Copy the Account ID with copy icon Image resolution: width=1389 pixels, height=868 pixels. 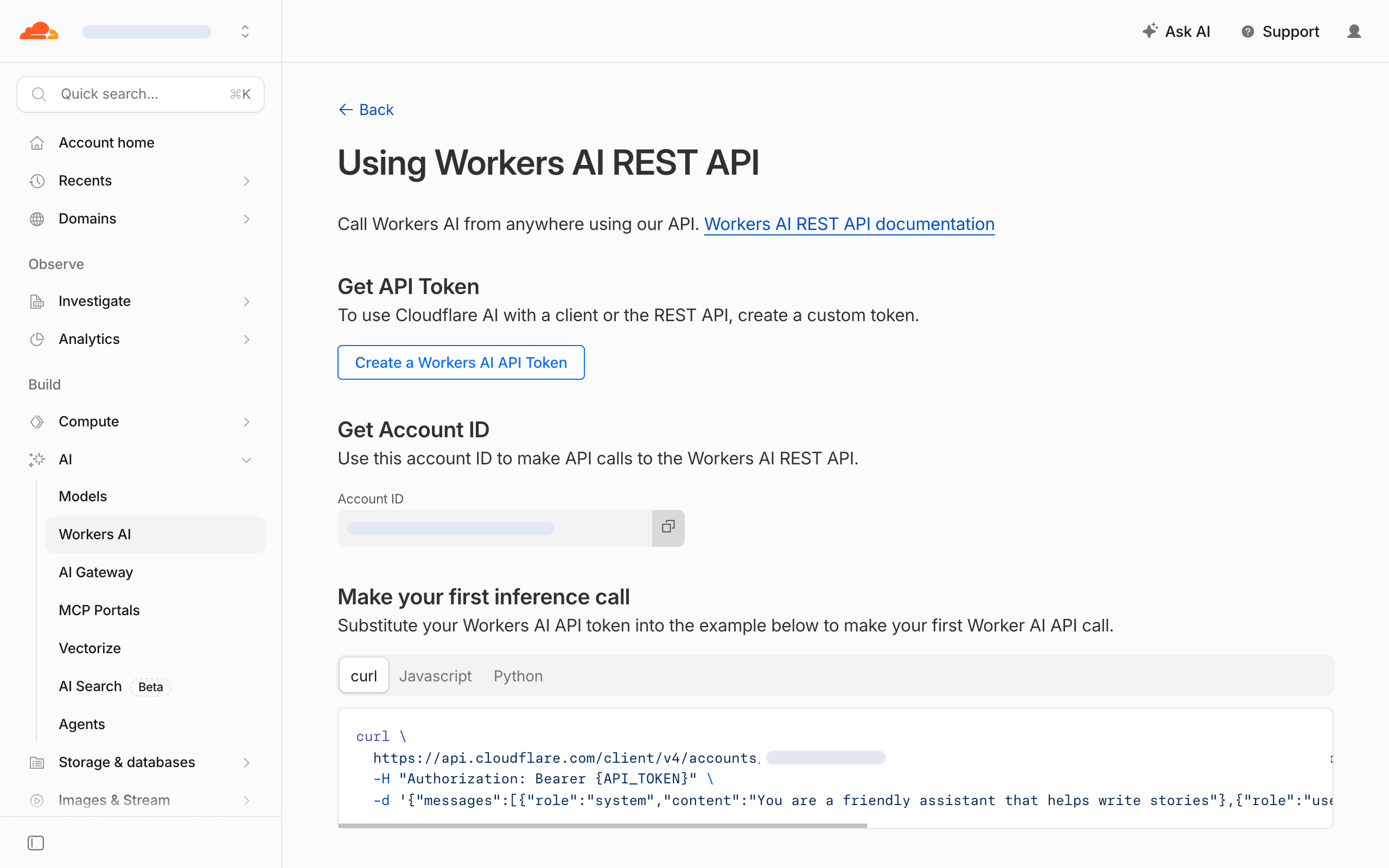[668, 527]
